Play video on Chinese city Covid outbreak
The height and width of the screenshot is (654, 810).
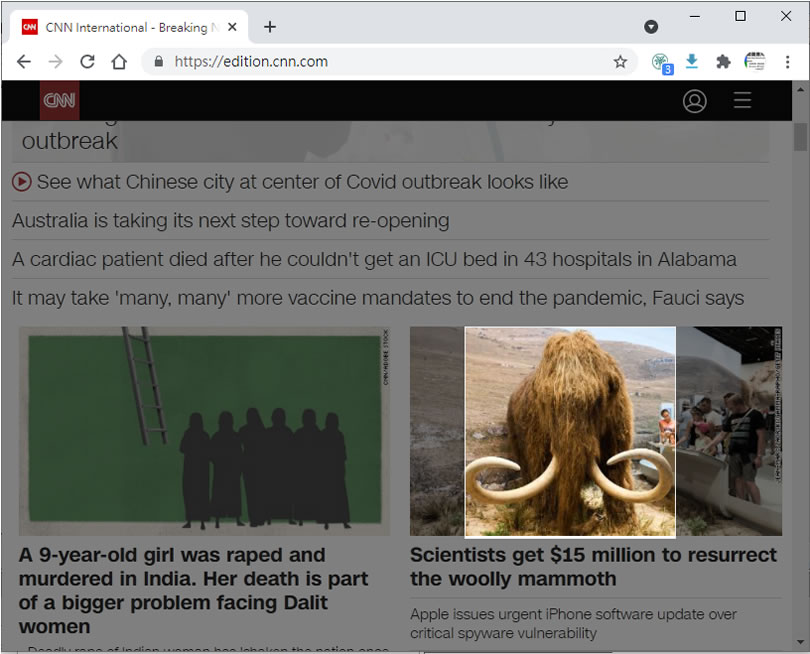22,182
